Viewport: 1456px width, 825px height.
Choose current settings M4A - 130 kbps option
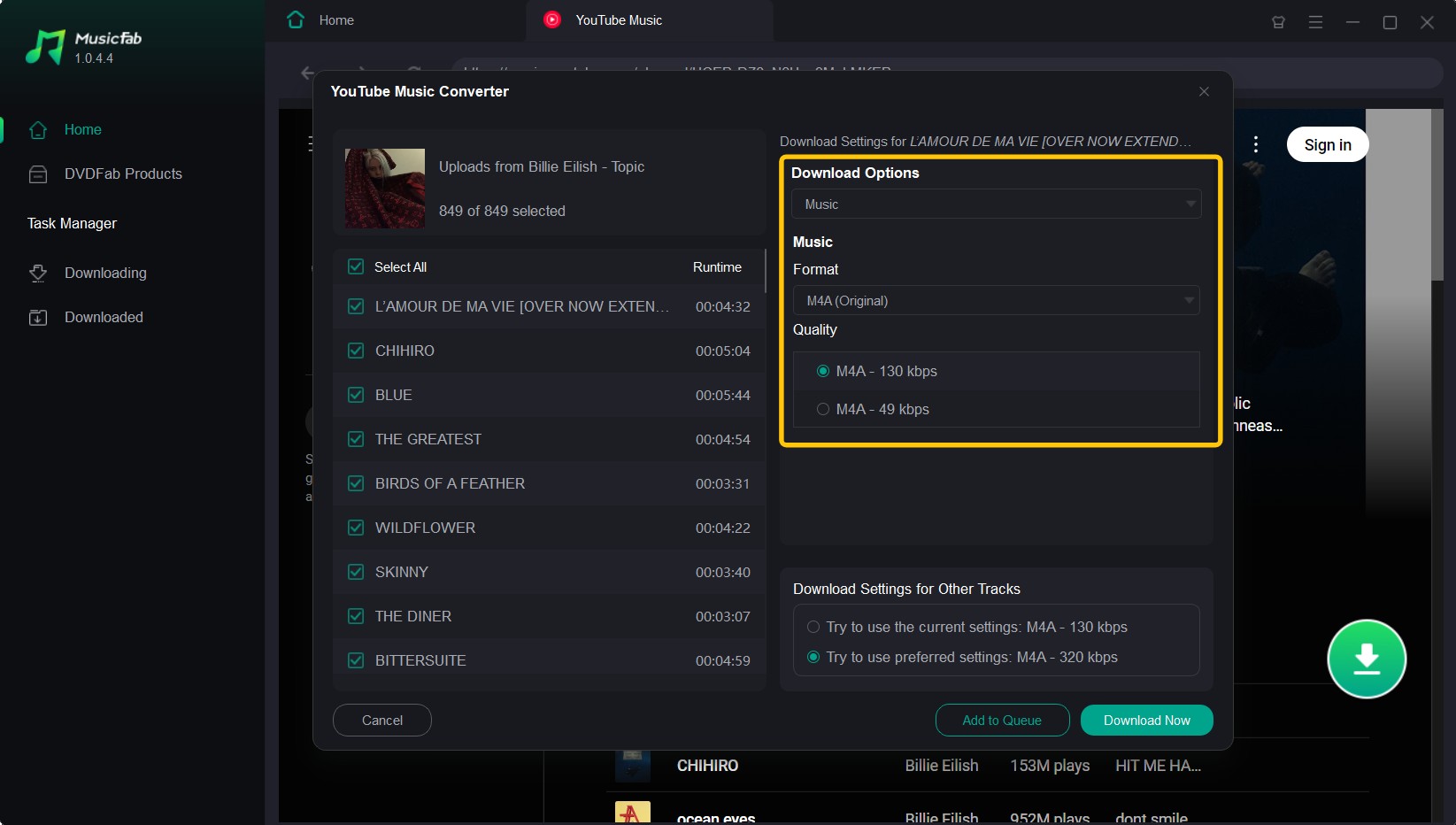coord(813,627)
